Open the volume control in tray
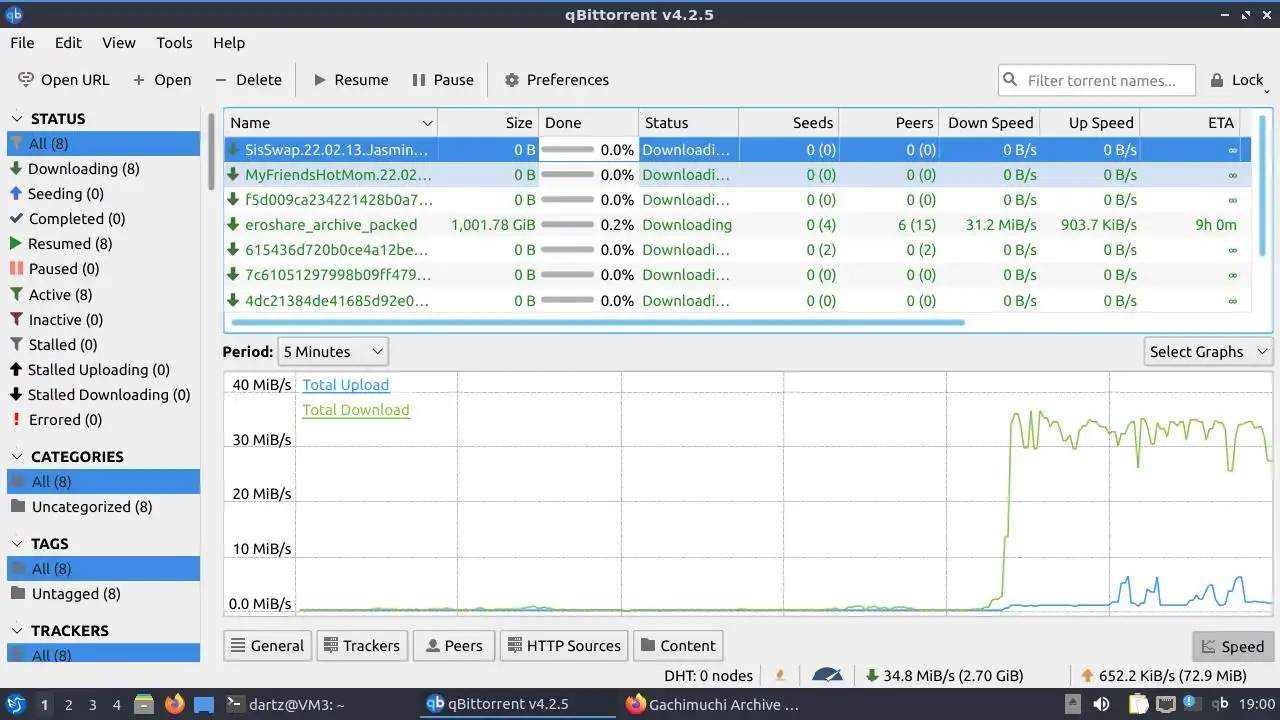The width and height of the screenshot is (1280, 720). pos(1101,705)
